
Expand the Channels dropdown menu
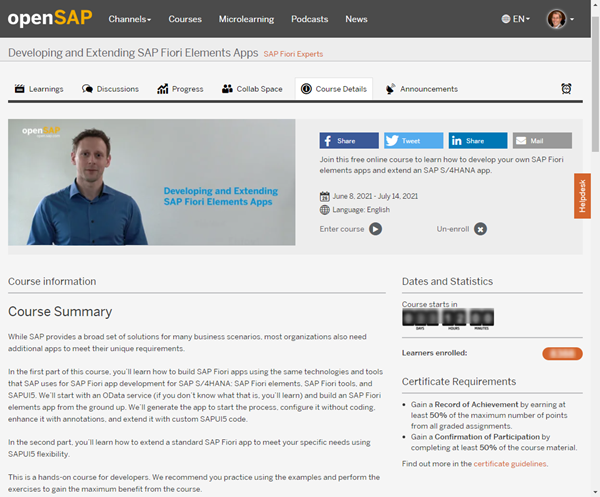tap(130, 19)
